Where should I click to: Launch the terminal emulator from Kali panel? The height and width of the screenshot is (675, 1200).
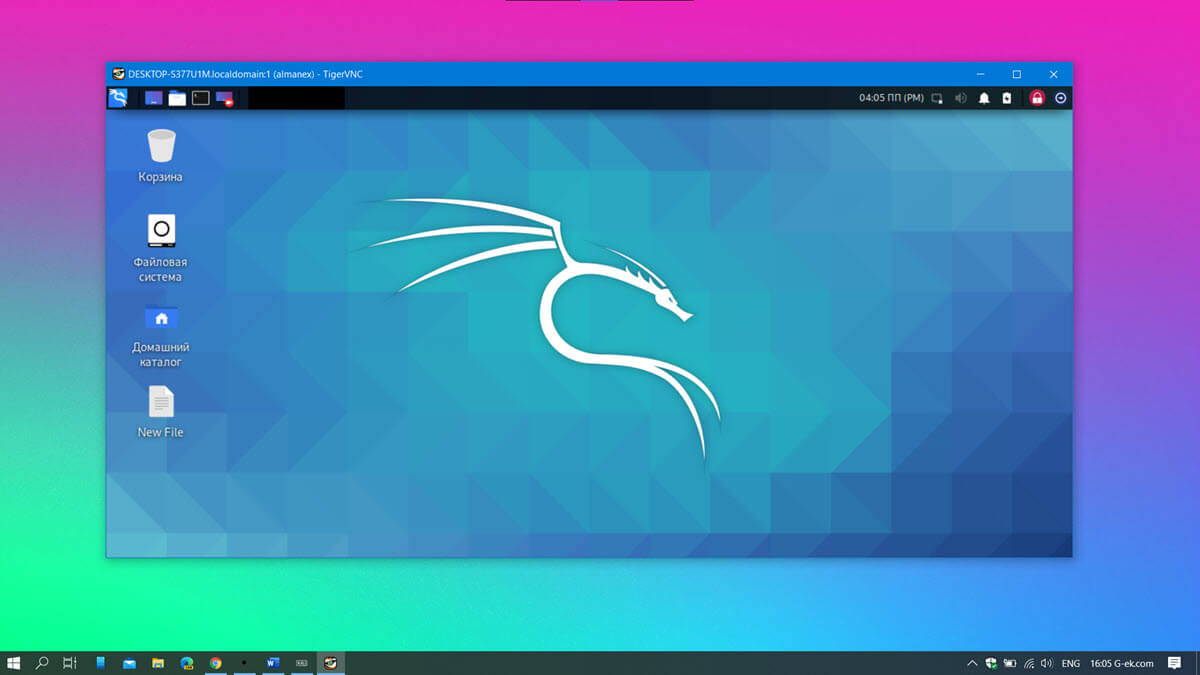coord(201,98)
